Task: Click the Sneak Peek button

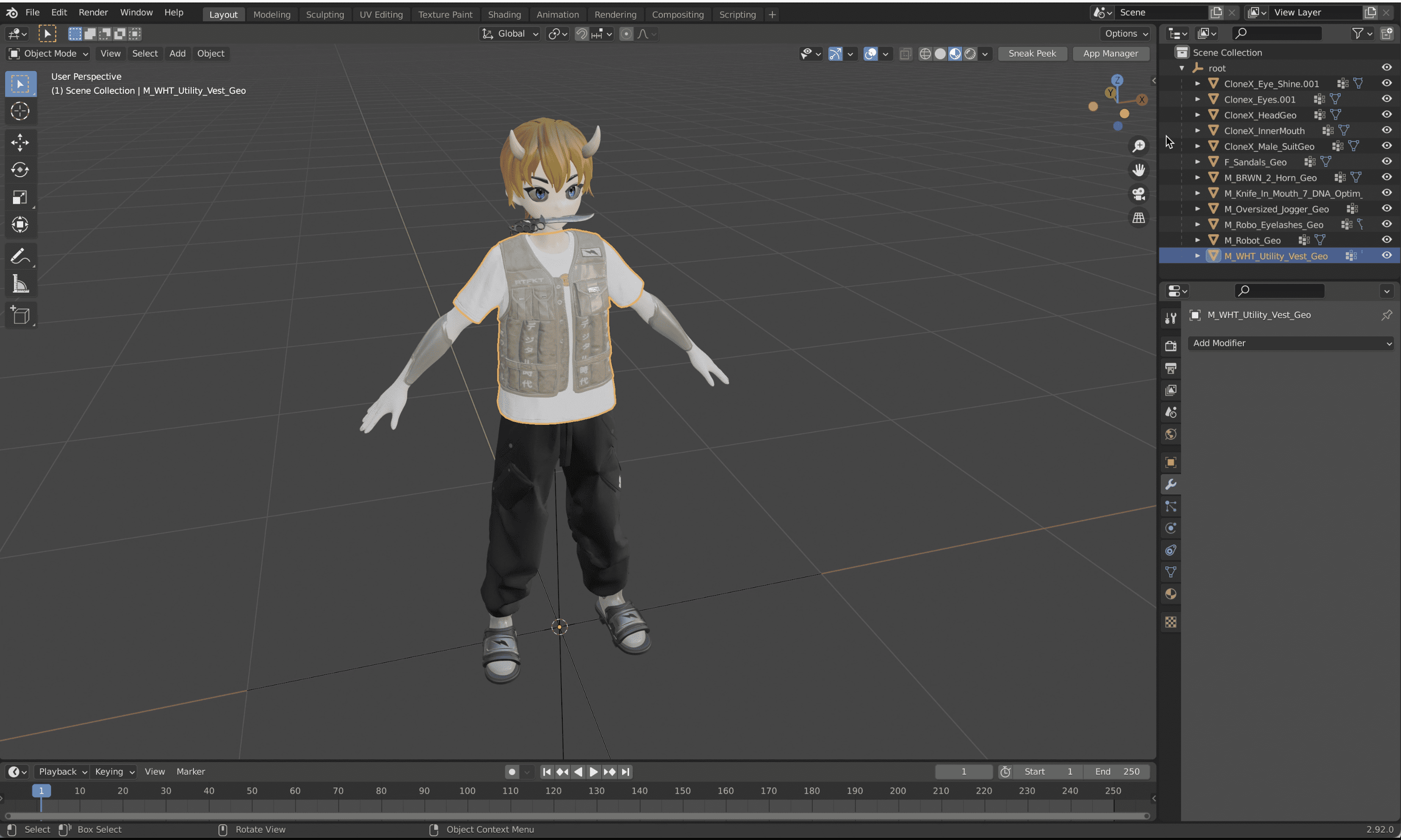Action: (x=1032, y=54)
